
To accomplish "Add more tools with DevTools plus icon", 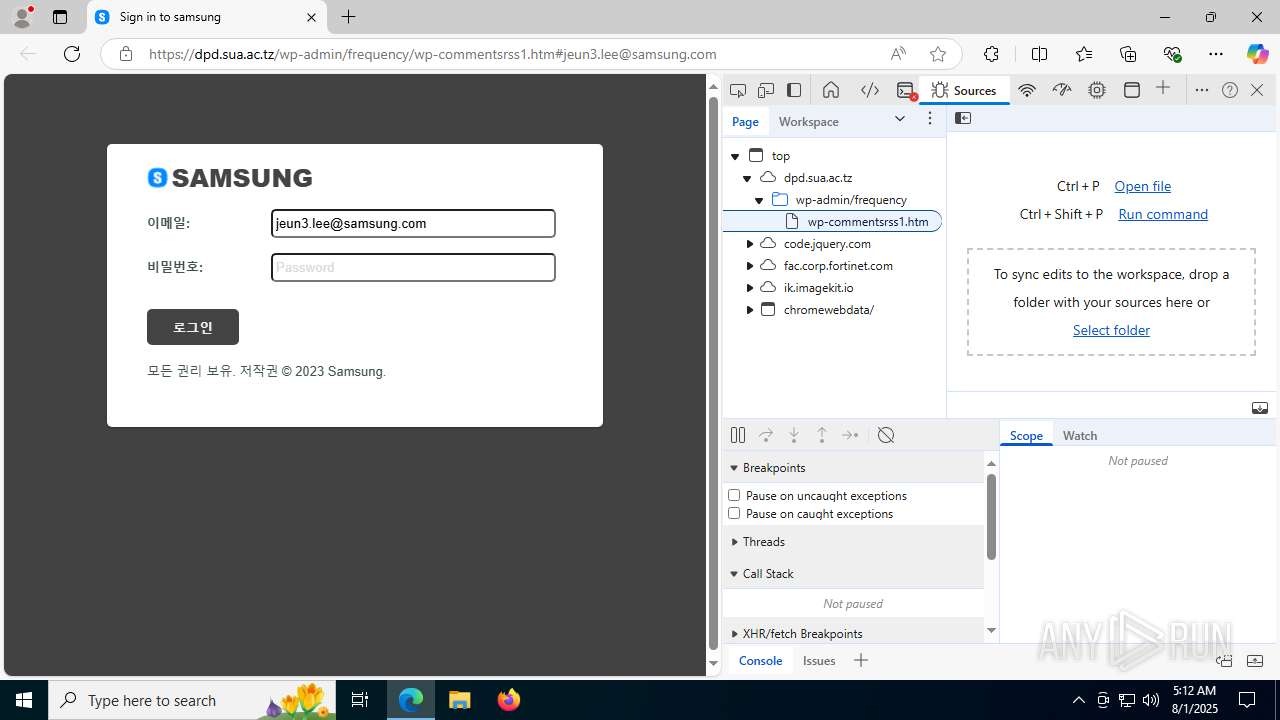I will click(1163, 89).
